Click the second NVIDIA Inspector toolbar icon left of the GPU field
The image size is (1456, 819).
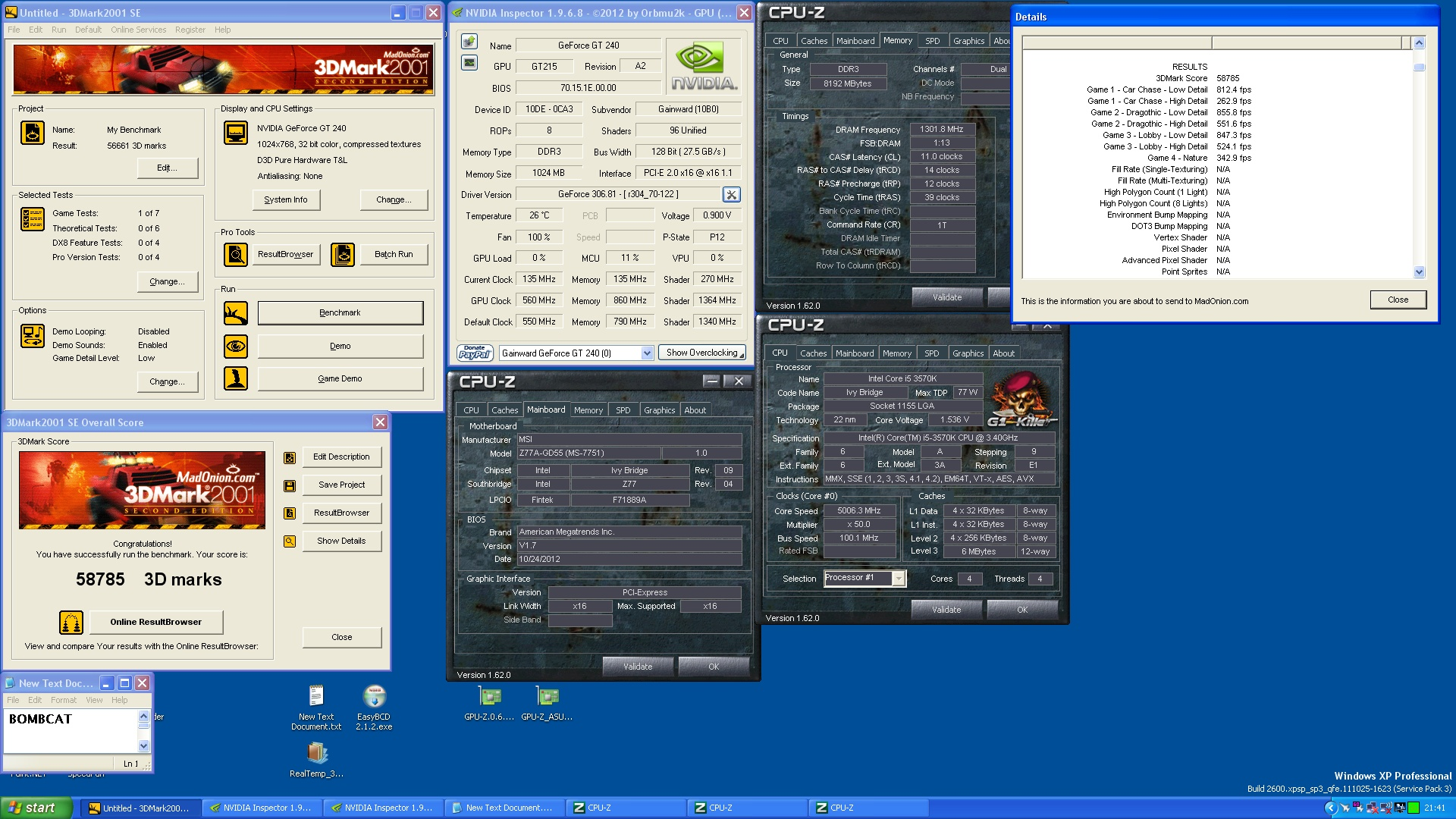coord(469,62)
